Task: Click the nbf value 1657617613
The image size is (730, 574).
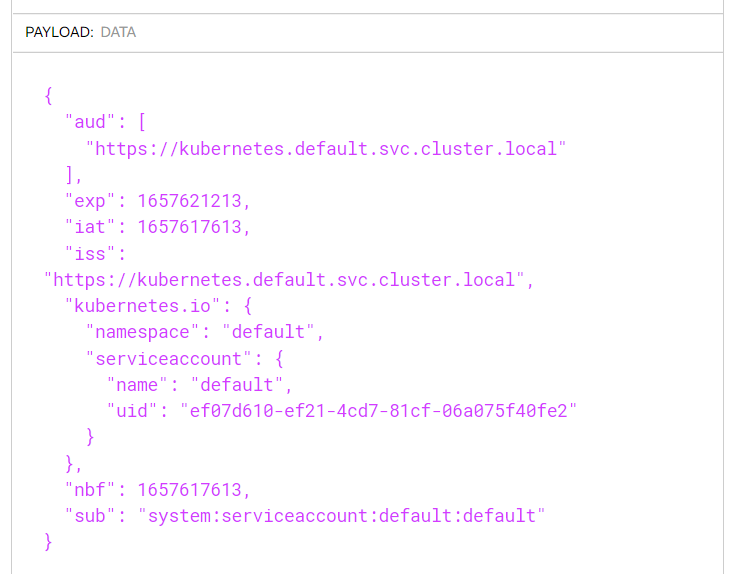Action: (190, 490)
